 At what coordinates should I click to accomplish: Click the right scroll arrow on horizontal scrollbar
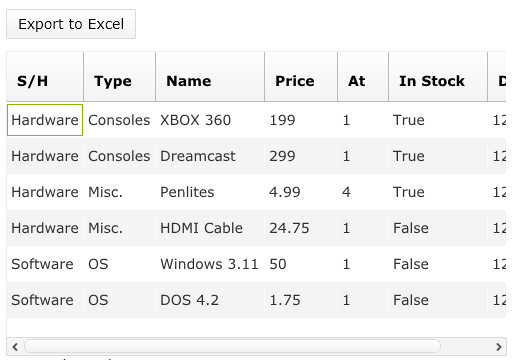point(499,347)
